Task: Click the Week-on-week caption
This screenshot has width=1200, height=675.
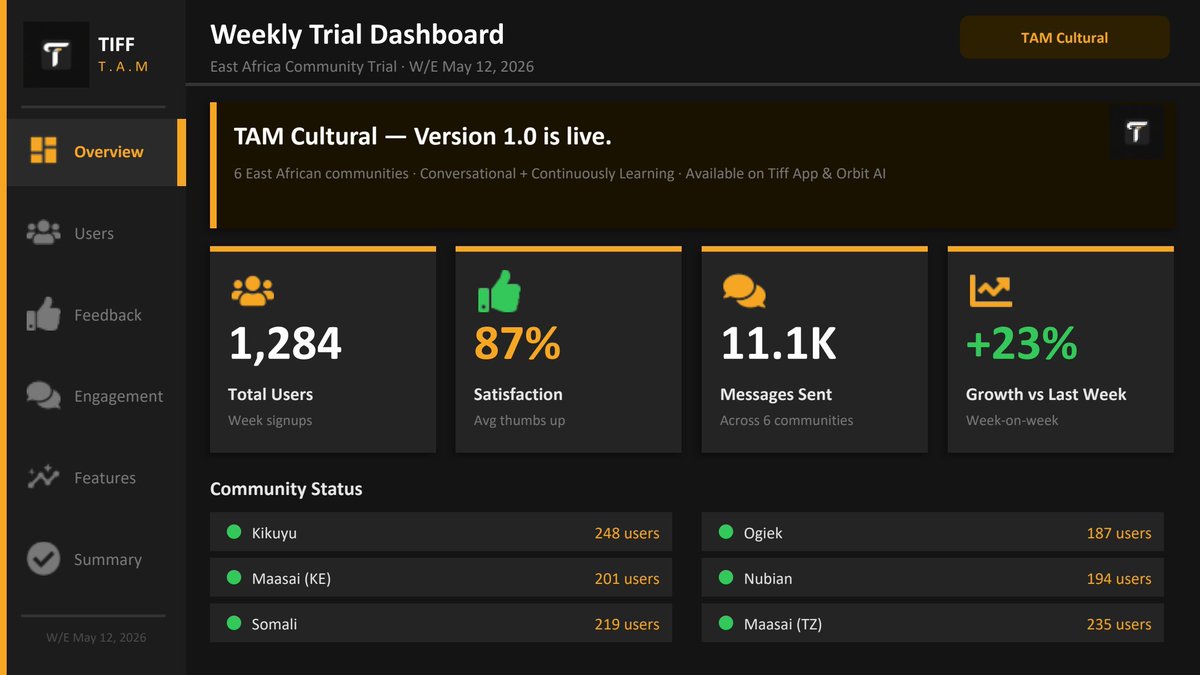Action: [1012, 421]
